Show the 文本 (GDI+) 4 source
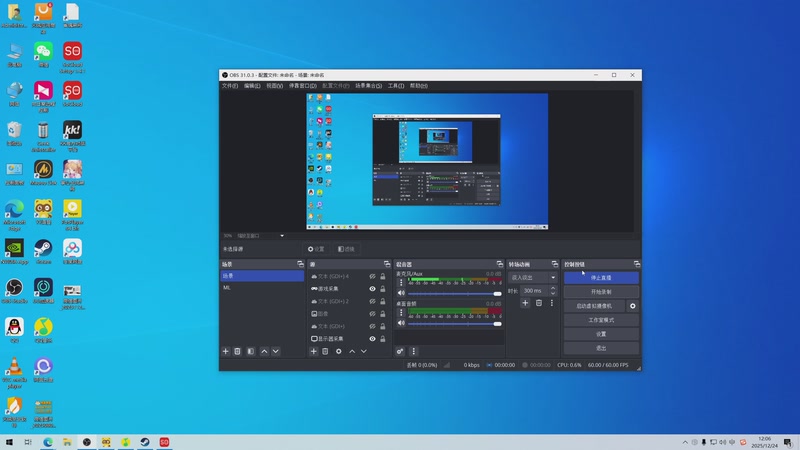Screen dimensions: 800x450 (x=372, y=276)
